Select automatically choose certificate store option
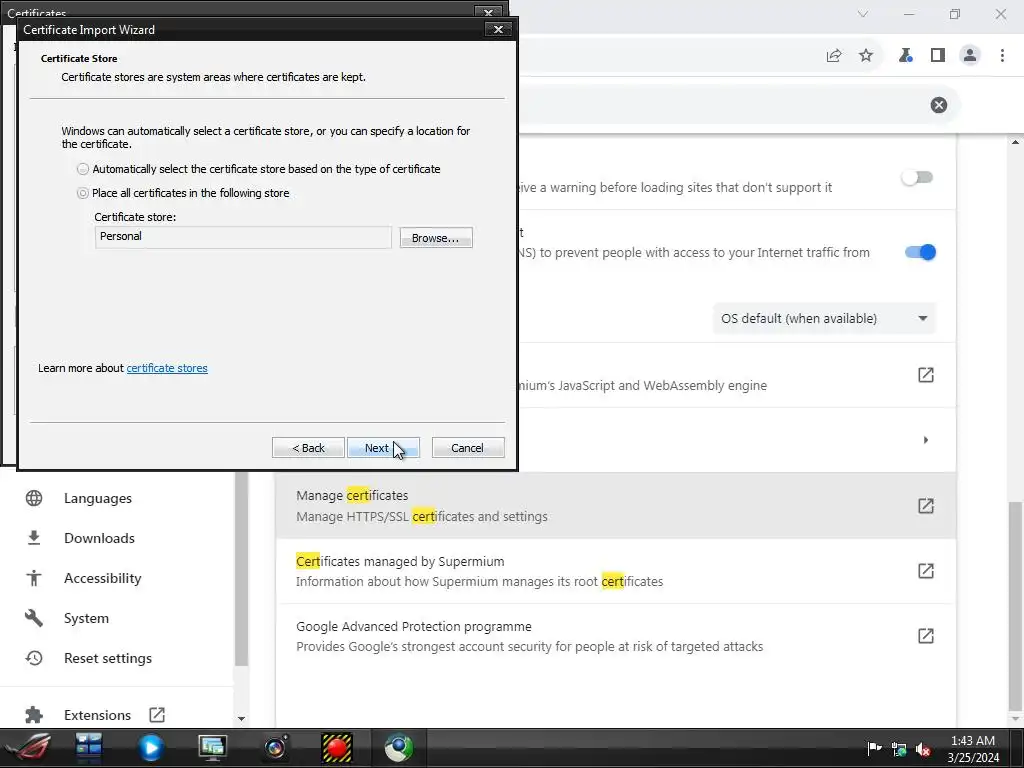The width and height of the screenshot is (1024, 768). [83, 169]
